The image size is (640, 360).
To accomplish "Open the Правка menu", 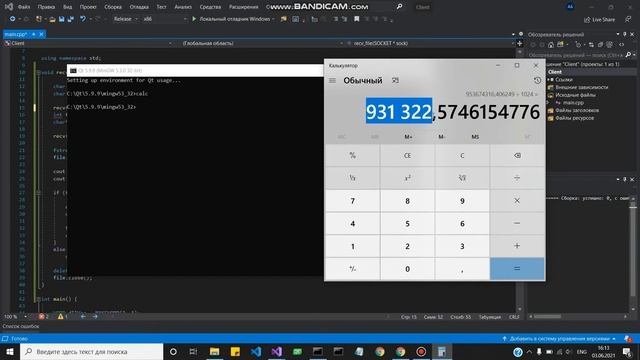I will point(46,7).
